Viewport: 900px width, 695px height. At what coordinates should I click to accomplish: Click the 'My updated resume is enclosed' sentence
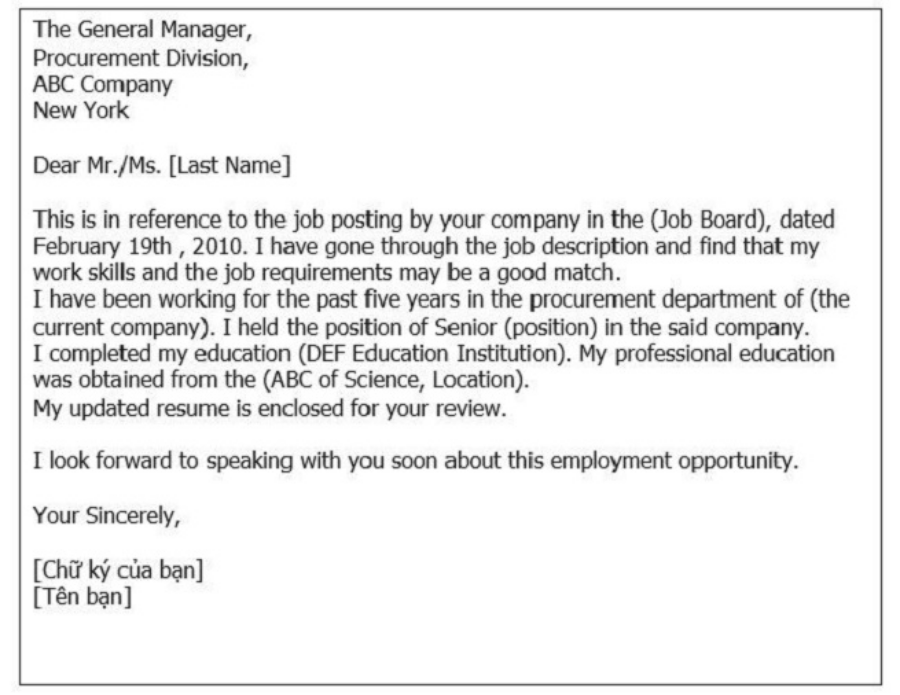click(270, 409)
